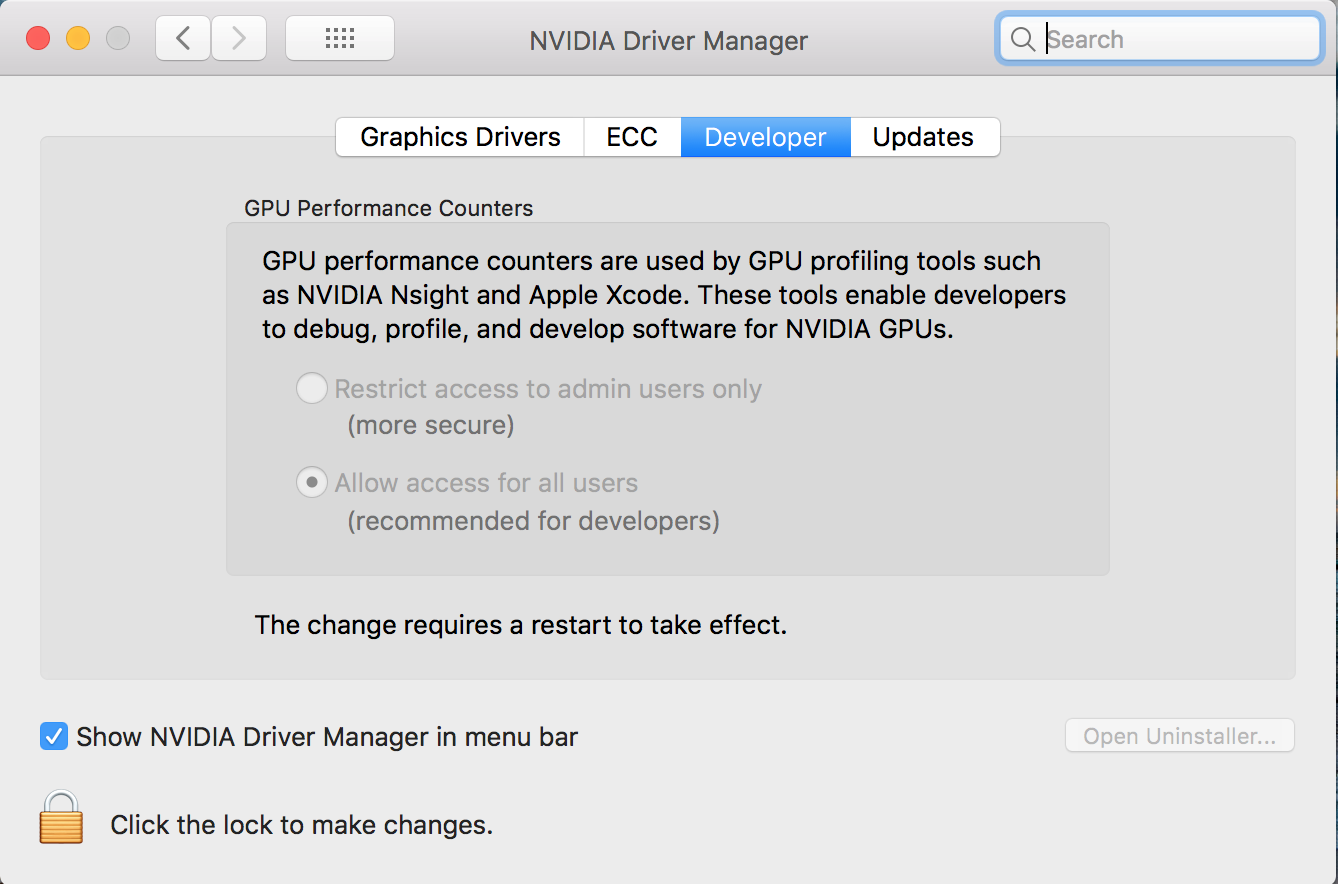Select the Developer tab
Viewport: 1338px width, 884px height.
[x=766, y=137]
